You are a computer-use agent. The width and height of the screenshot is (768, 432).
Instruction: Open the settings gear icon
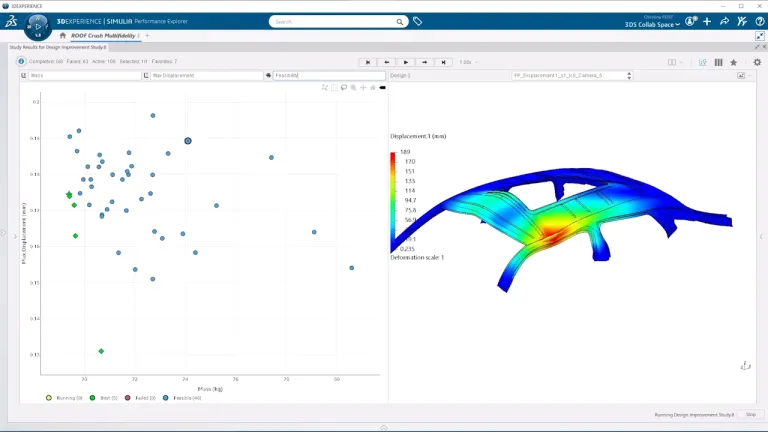(757, 62)
